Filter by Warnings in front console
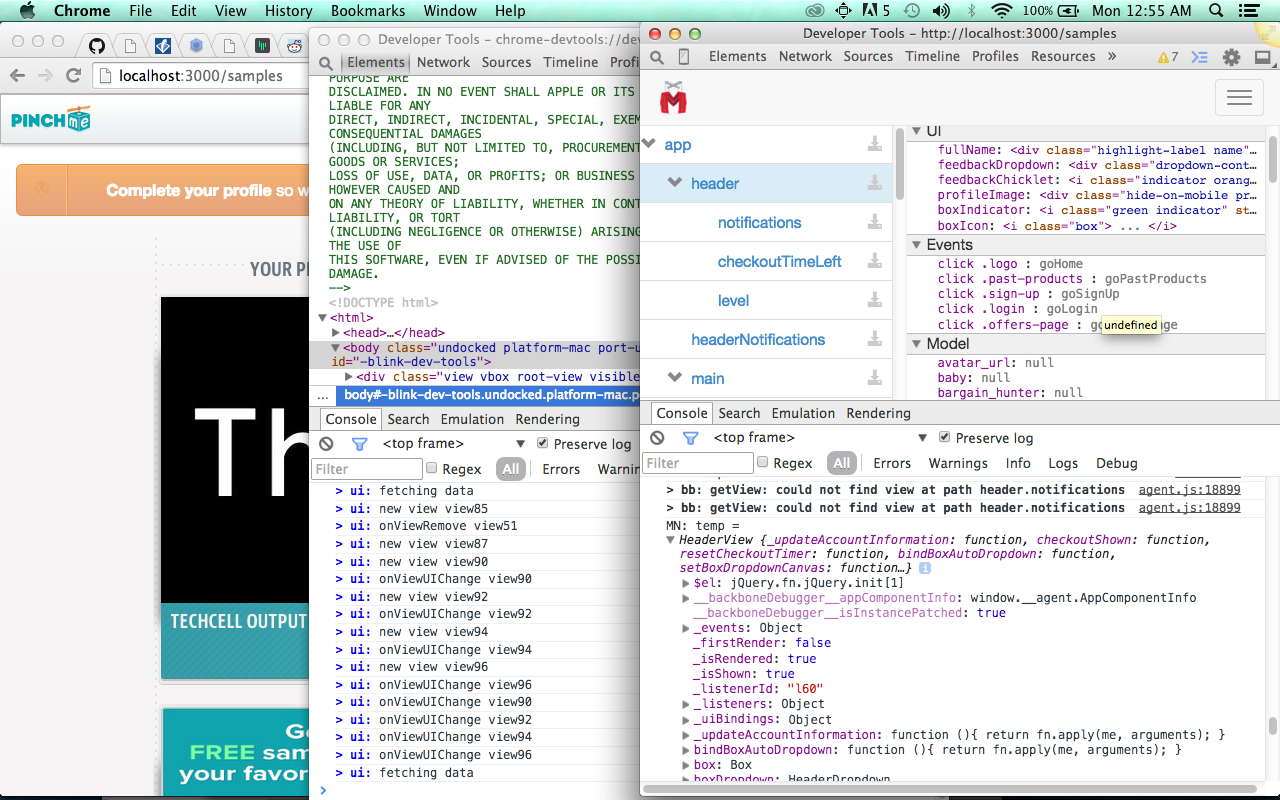The image size is (1280, 800). click(958, 463)
